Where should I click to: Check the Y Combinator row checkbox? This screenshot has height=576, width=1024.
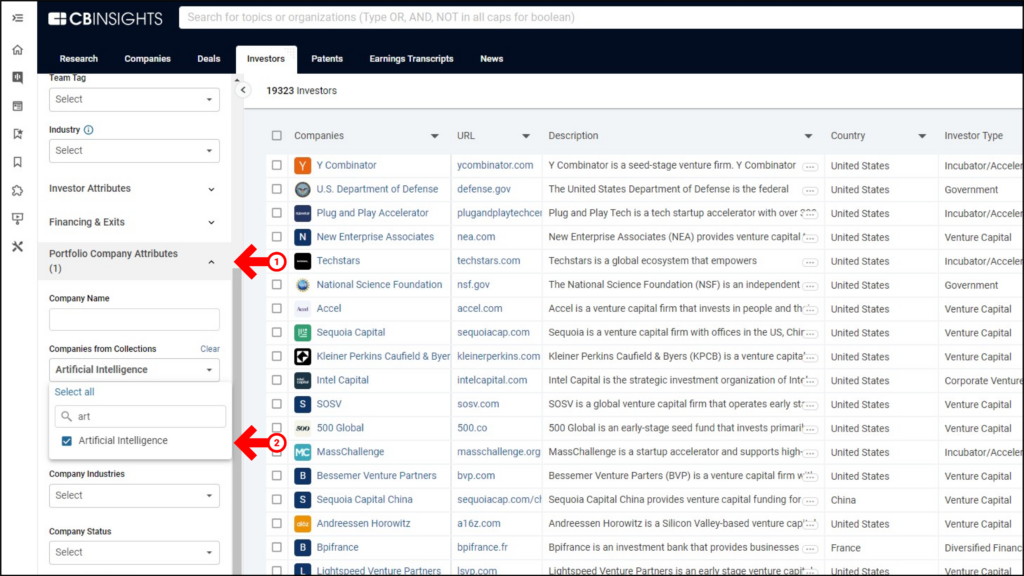click(277, 165)
